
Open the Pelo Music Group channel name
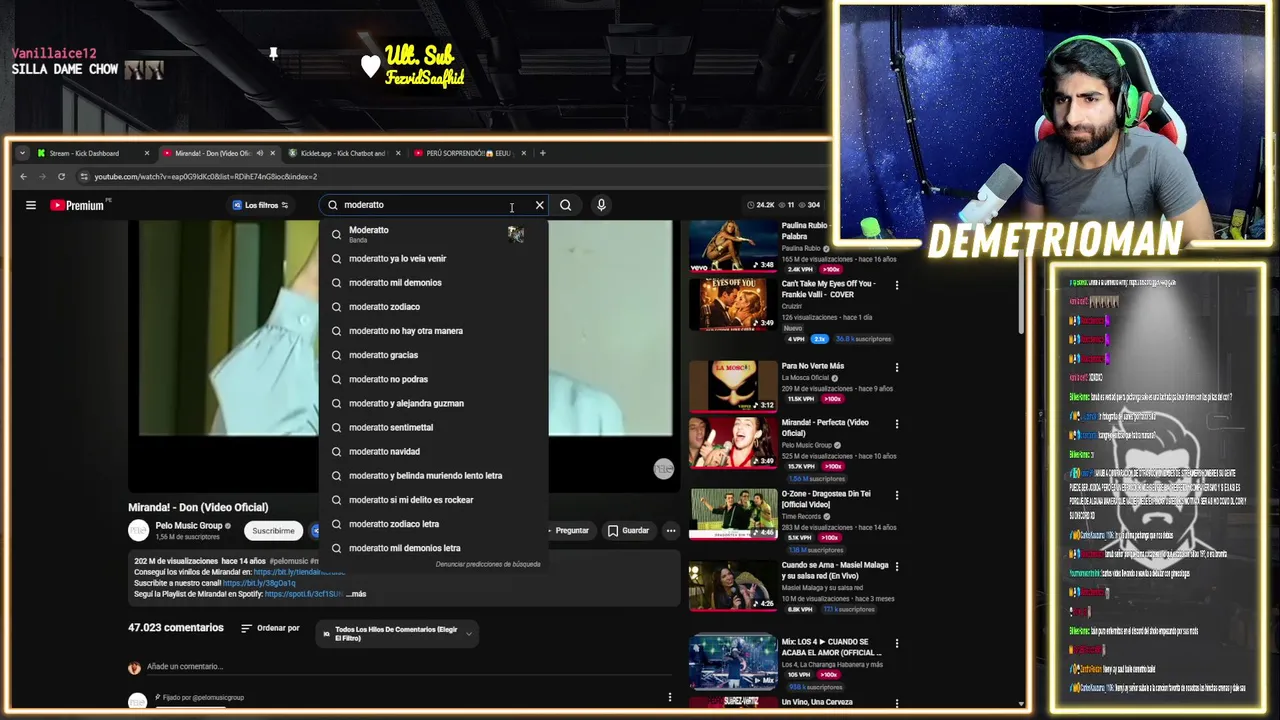pos(188,525)
